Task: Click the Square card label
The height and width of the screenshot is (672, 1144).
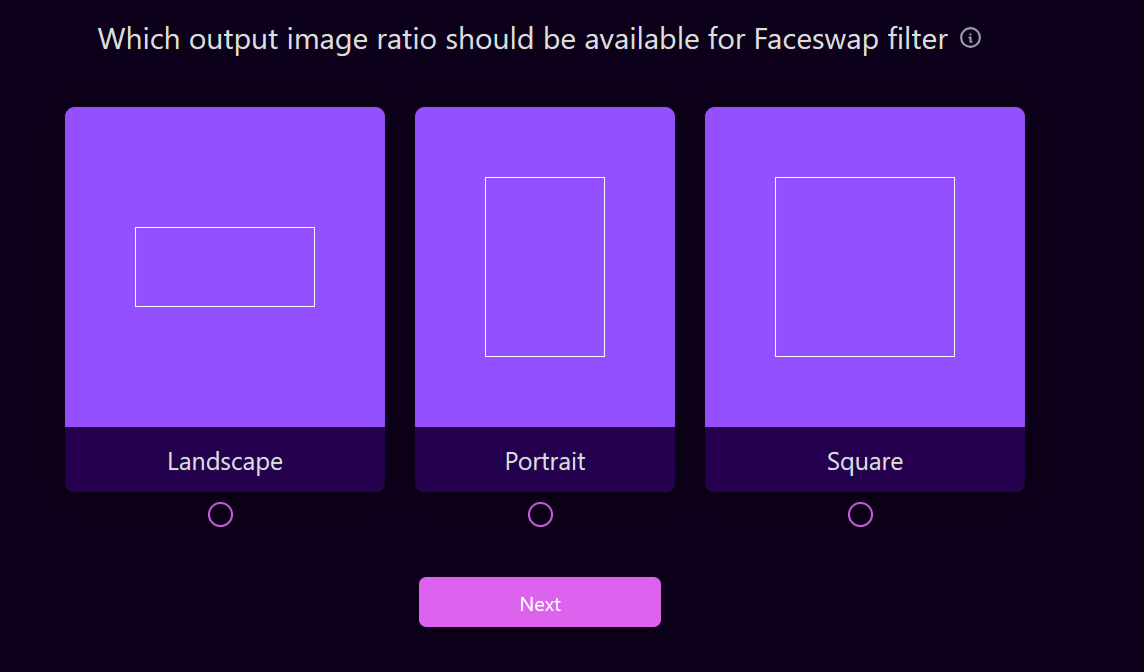Action: tap(865, 461)
